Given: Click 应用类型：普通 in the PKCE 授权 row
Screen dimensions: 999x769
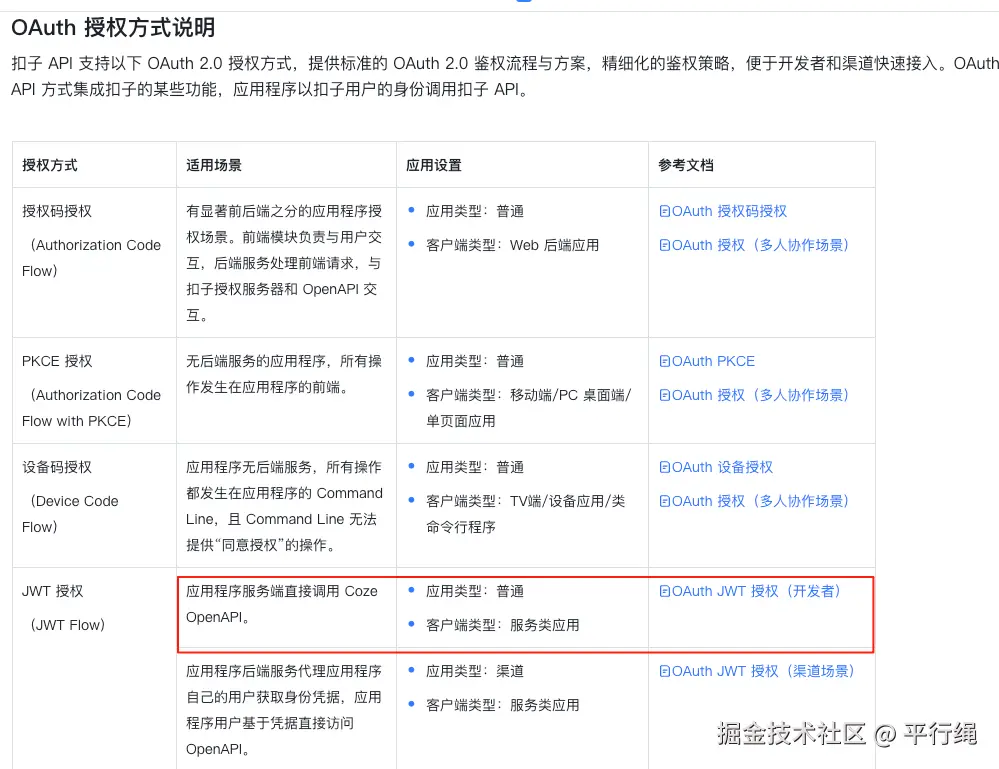Looking at the screenshot, I should pyautogui.click(x=475, y=361).
